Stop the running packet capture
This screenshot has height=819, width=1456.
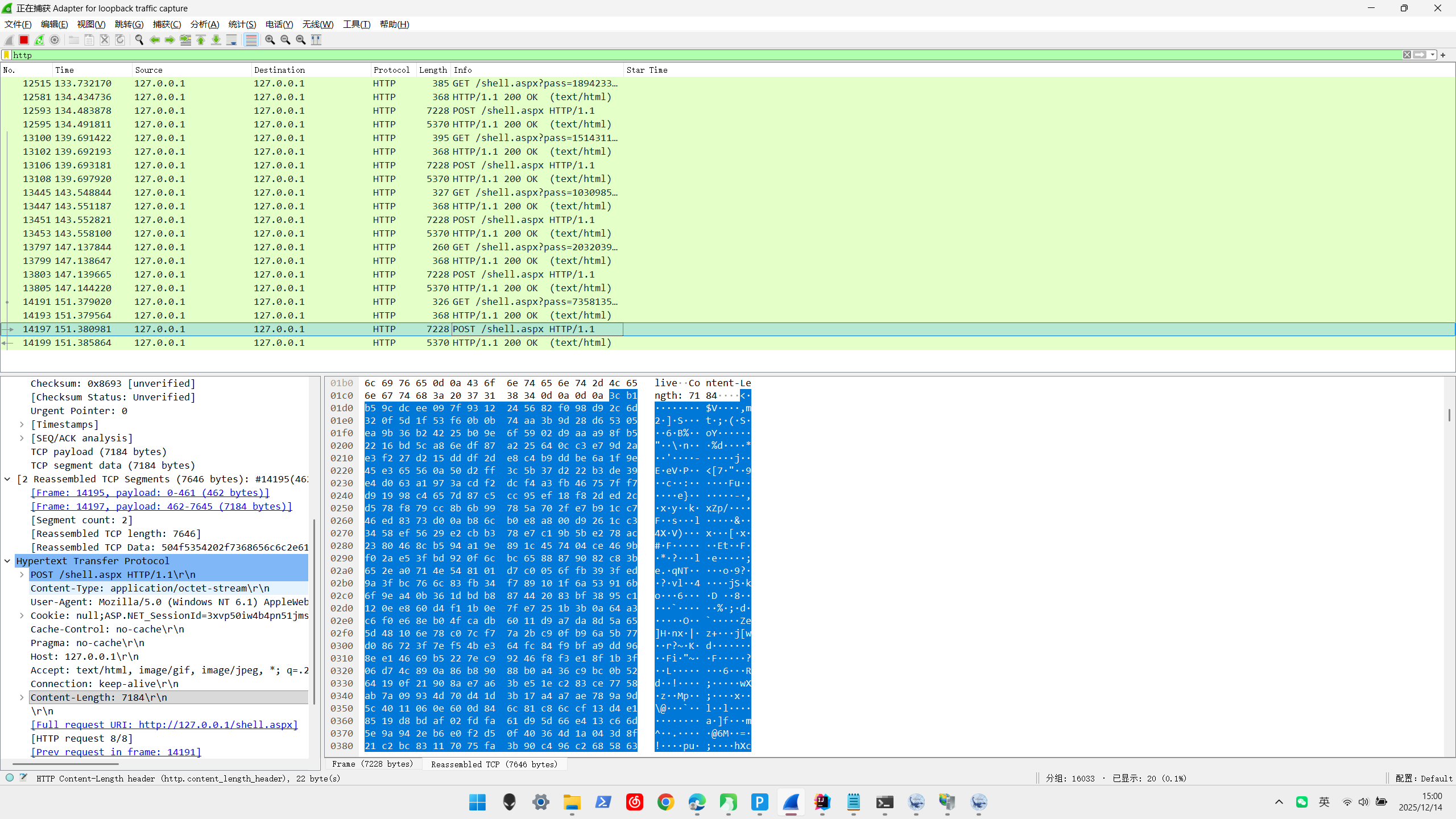(24, 40)
